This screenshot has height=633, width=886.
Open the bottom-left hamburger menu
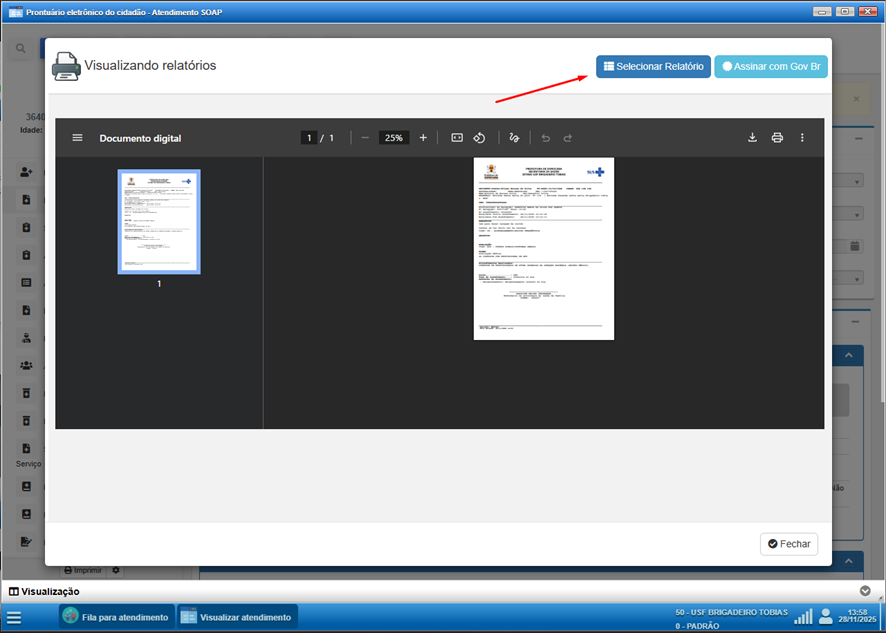(14, 617)
